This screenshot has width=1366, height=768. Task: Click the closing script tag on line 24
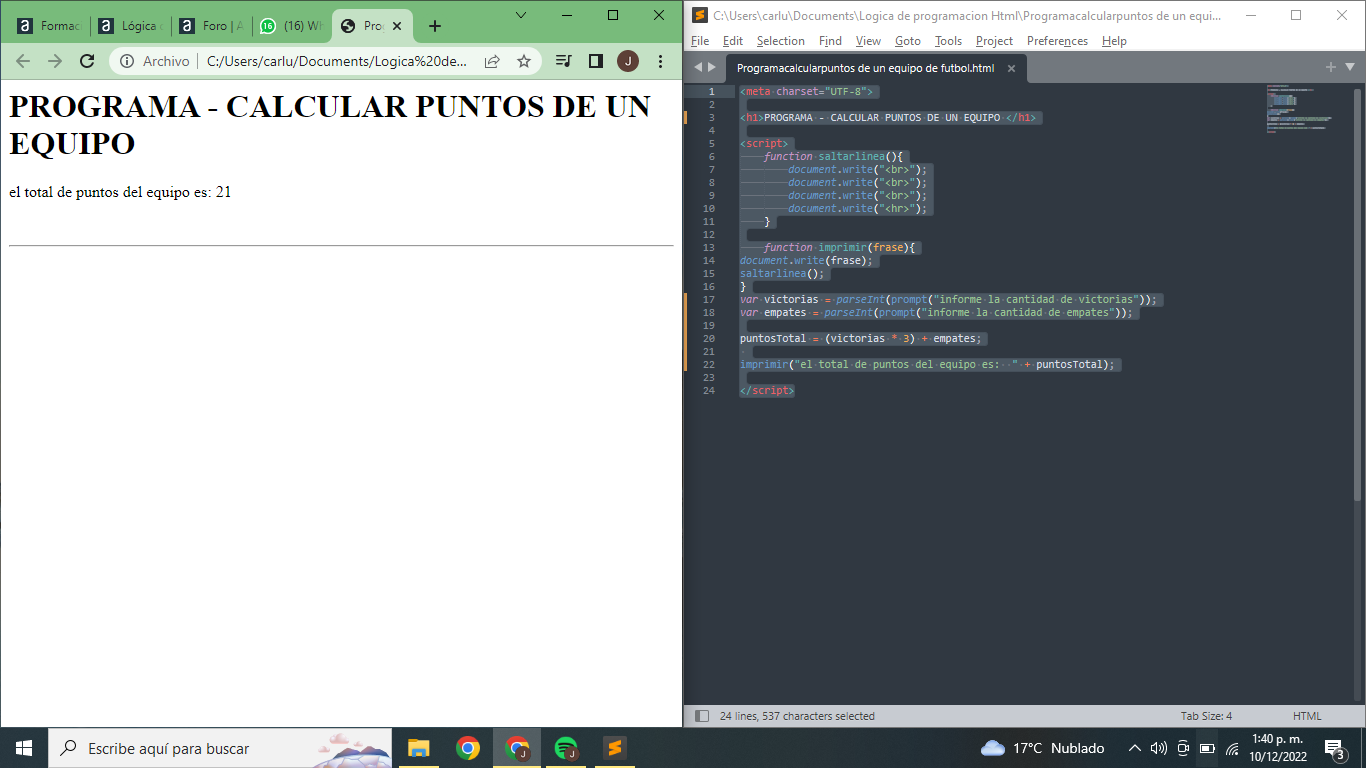point(767,390)
